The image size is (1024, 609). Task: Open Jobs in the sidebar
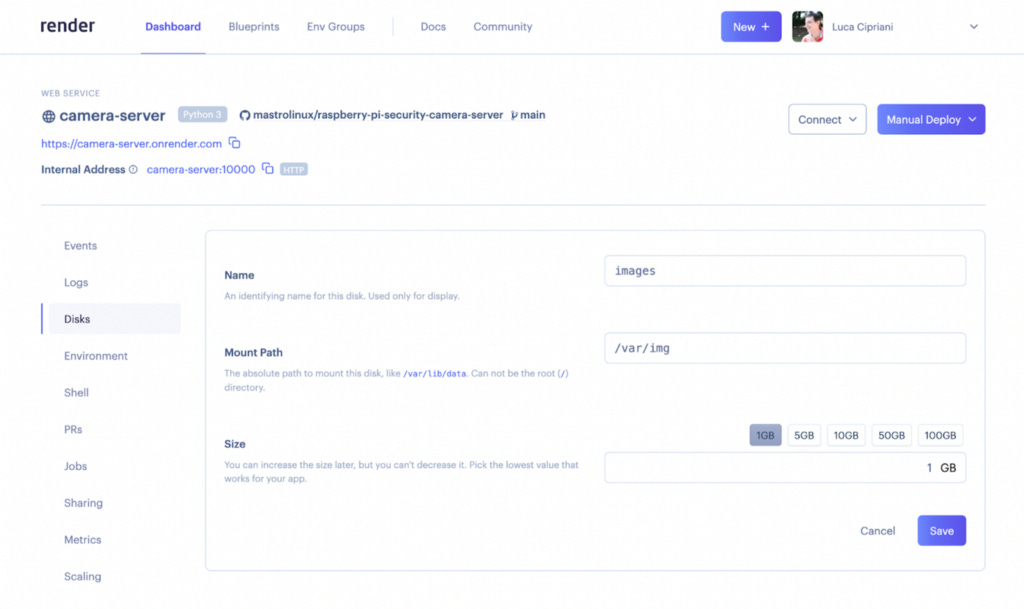[75, 466]
